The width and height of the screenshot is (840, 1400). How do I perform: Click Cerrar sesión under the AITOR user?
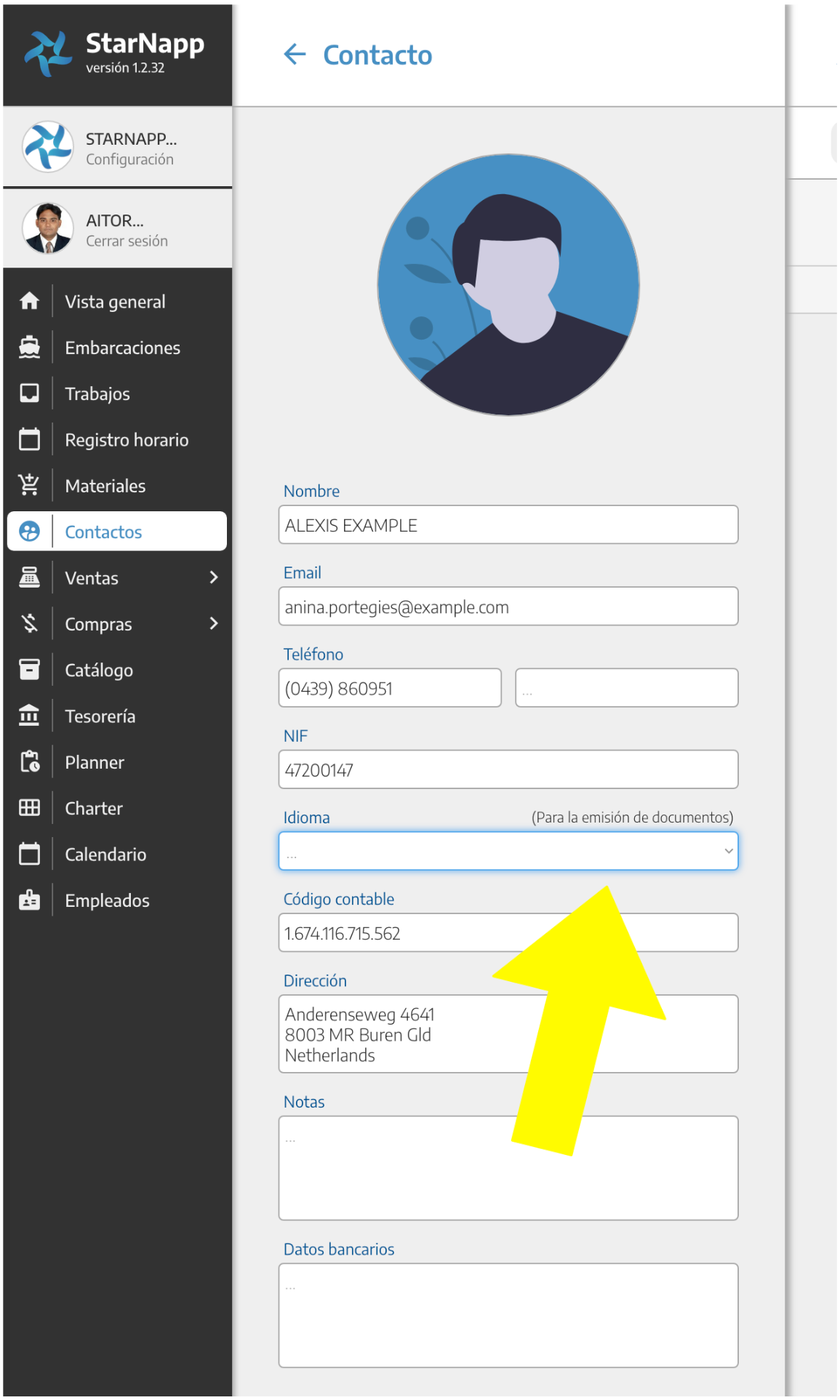pyautogui.click(x=127, y=241)
